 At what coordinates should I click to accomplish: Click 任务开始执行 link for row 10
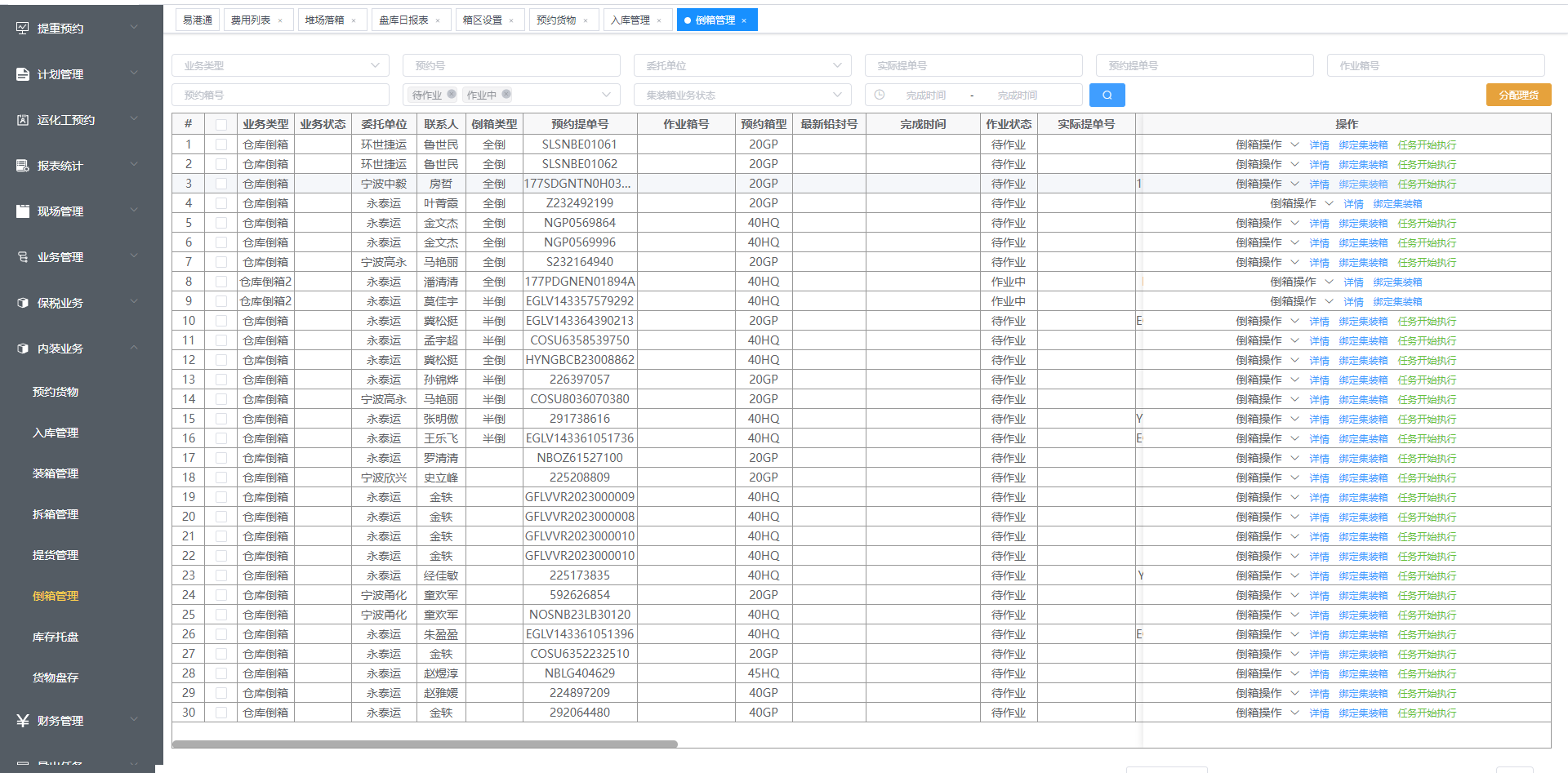coord(1427,322)
